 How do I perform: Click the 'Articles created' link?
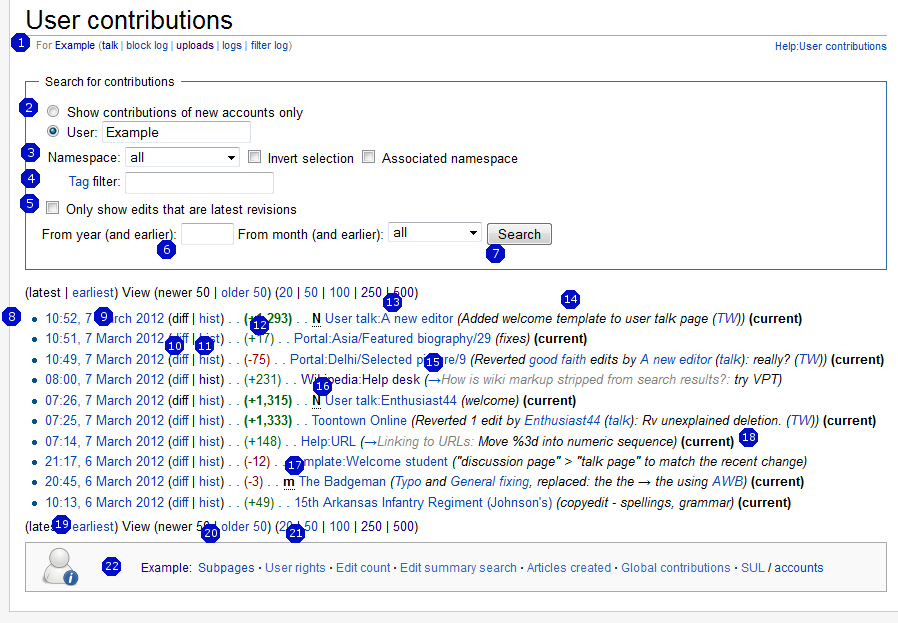point(569,567)
